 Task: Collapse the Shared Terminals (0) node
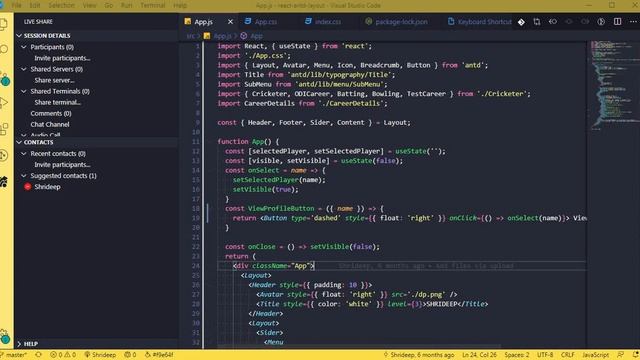[24, 91]
